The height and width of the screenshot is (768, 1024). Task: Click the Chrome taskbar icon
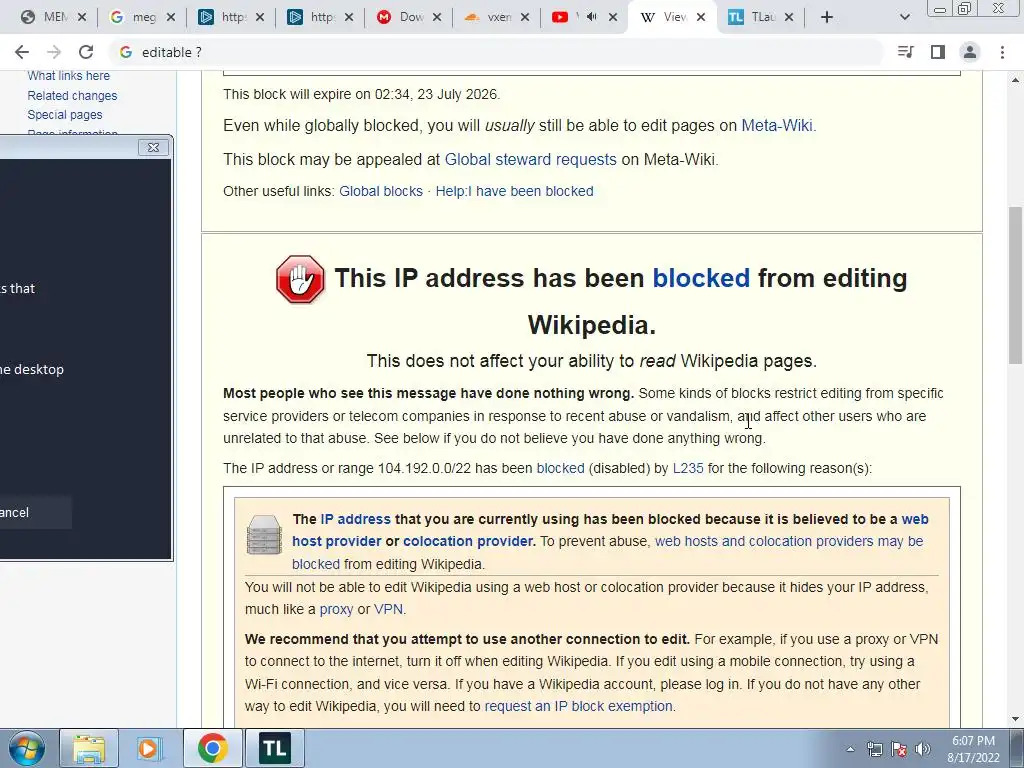pyautogui.click(x=213, y=748)
